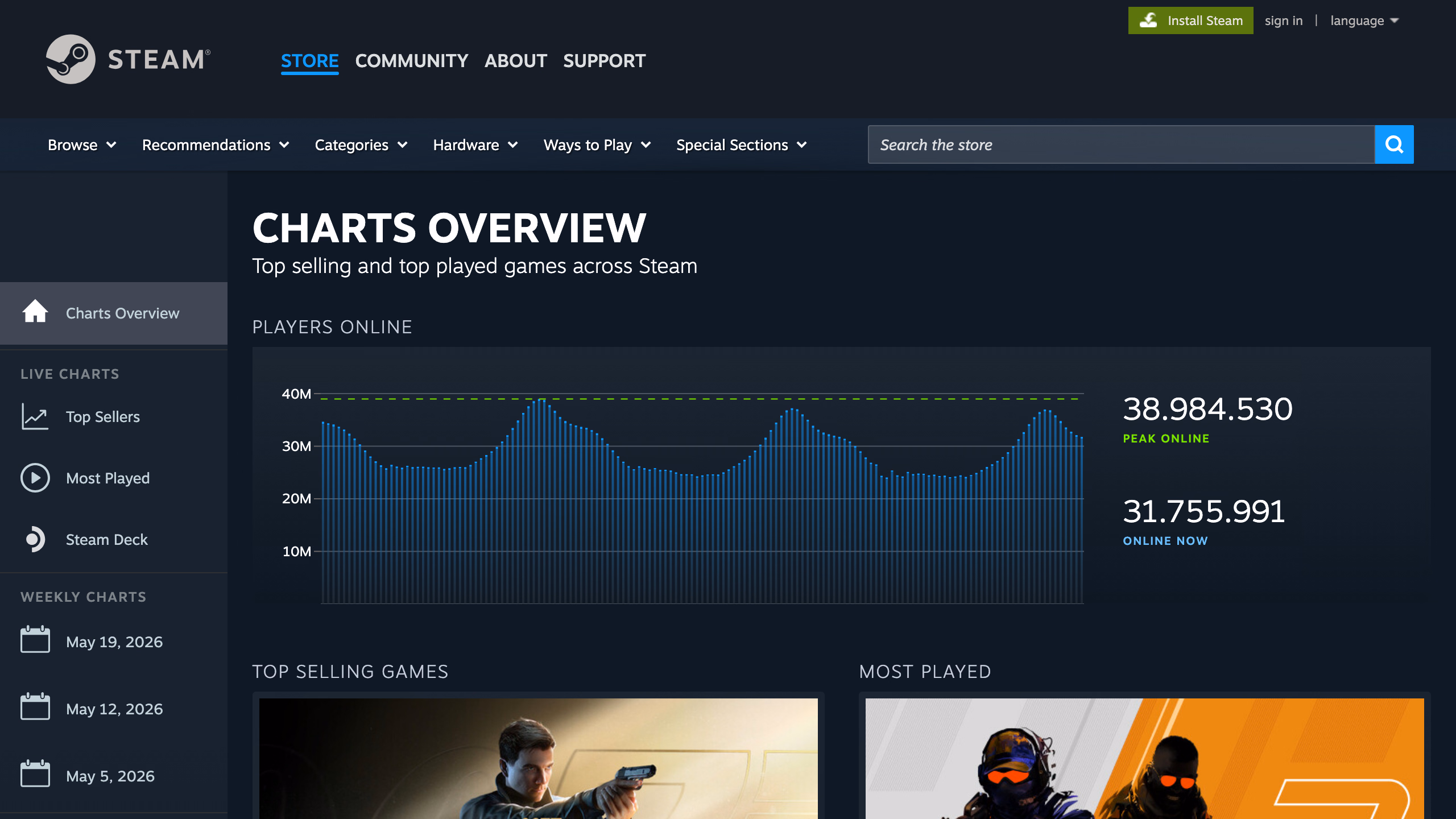The width and height of the screenshot is (1456, 819).
Task: Click the Steam Deck icon
Action: (35, 539)
